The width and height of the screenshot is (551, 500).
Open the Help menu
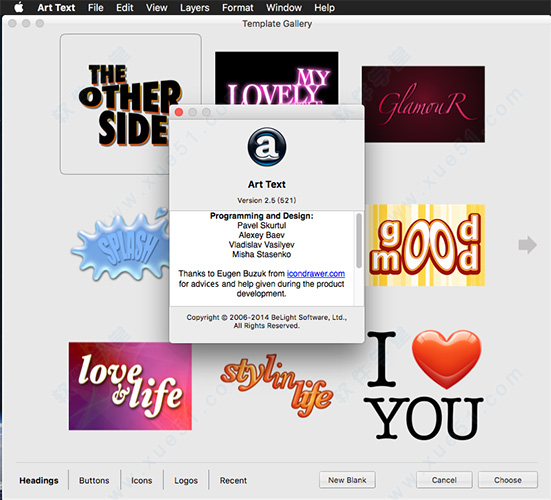(x=324, y=7)
